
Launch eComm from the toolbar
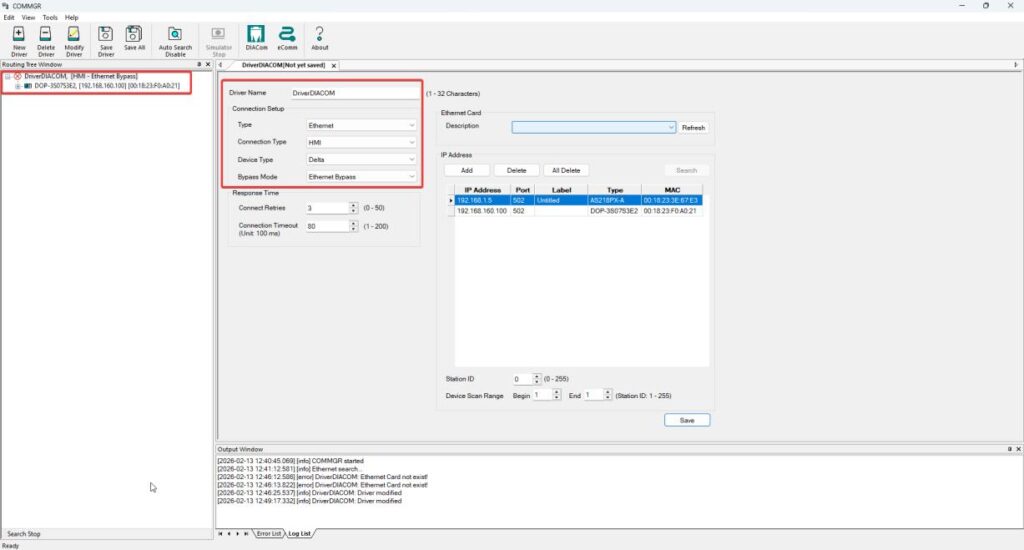[x=287, y=36]
